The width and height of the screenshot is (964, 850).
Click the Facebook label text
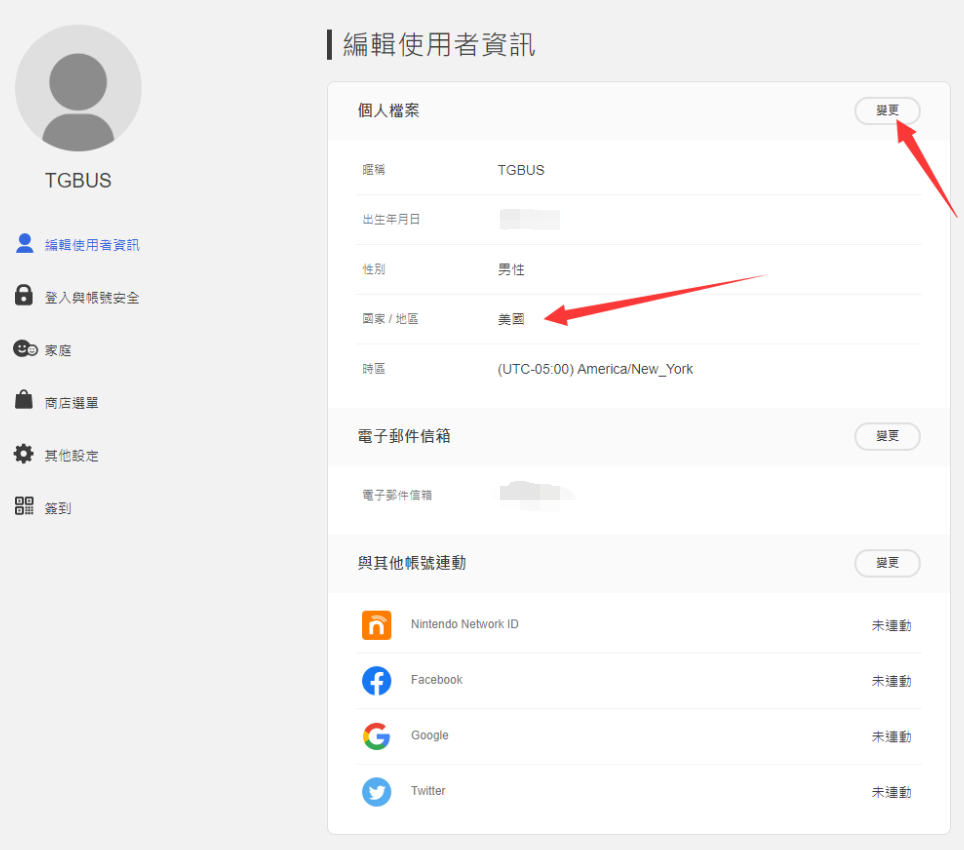[x=437, y=680]
